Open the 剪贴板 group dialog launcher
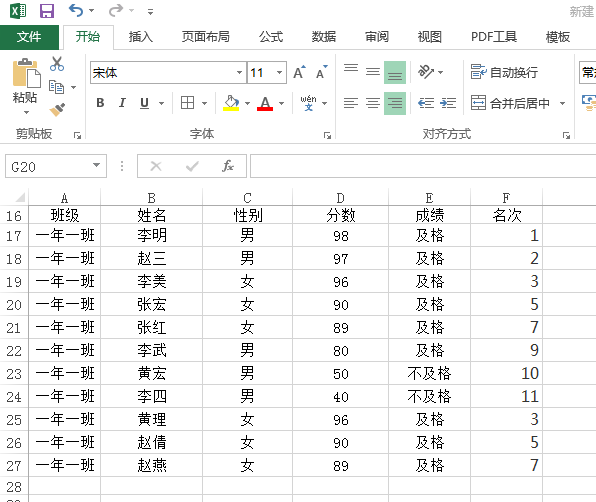 78,136
